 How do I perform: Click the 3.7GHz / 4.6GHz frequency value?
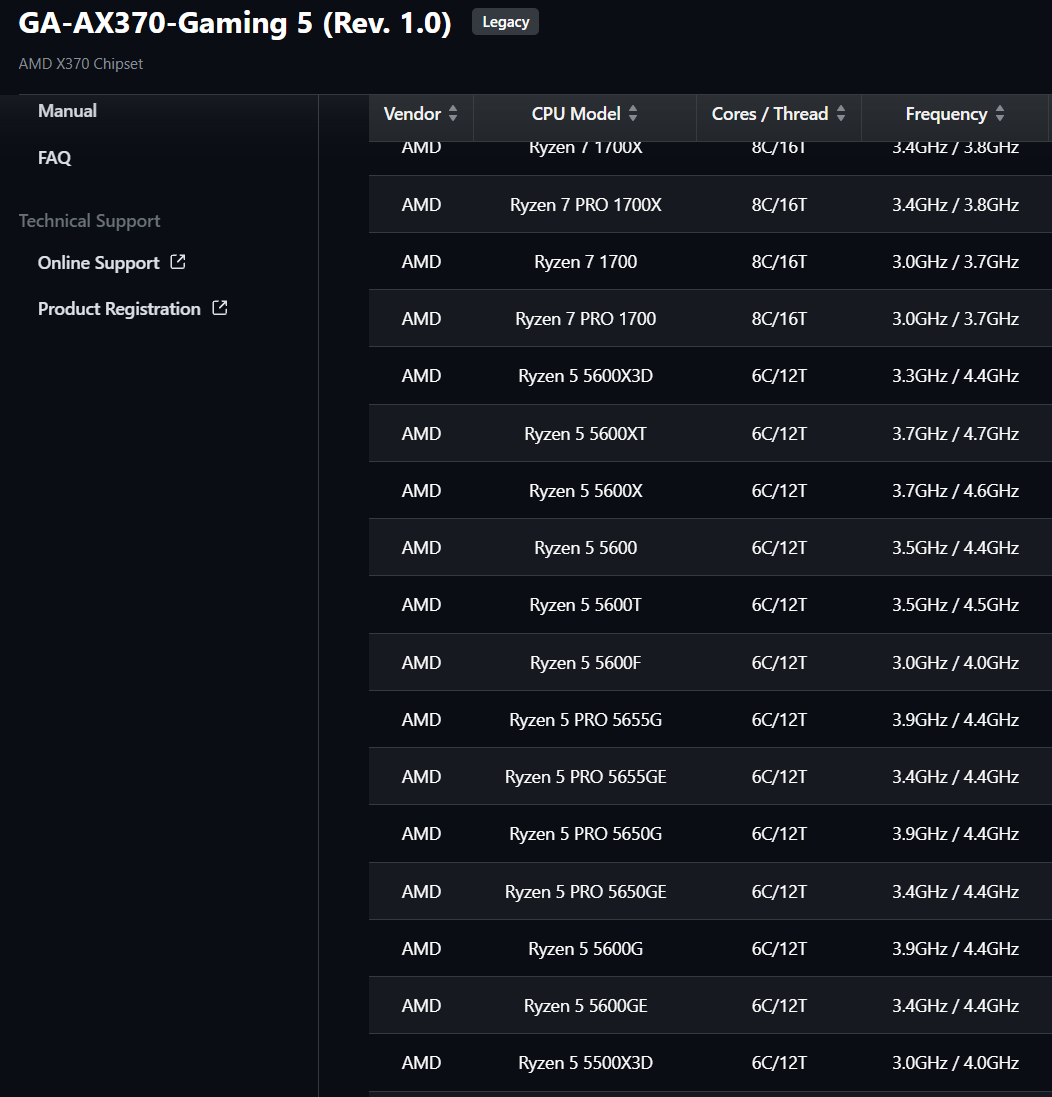(x=955, y=490)
